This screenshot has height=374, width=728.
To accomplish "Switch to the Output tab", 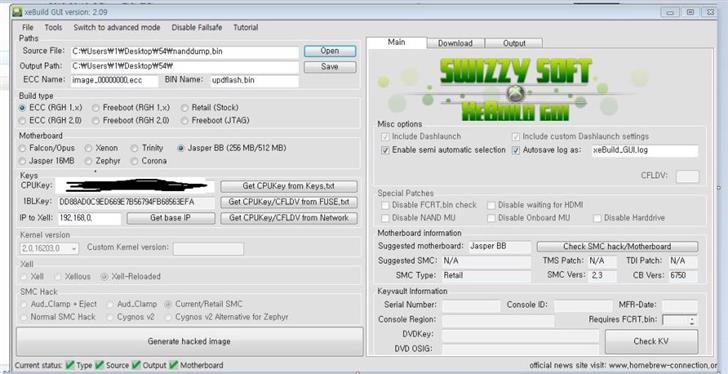I will (514, 43).
